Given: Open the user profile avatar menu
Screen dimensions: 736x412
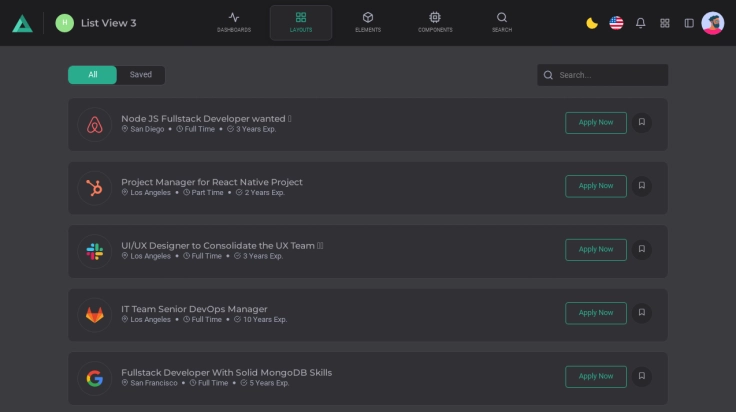Looking at the screenshot, I should click(x=713, y=23).
